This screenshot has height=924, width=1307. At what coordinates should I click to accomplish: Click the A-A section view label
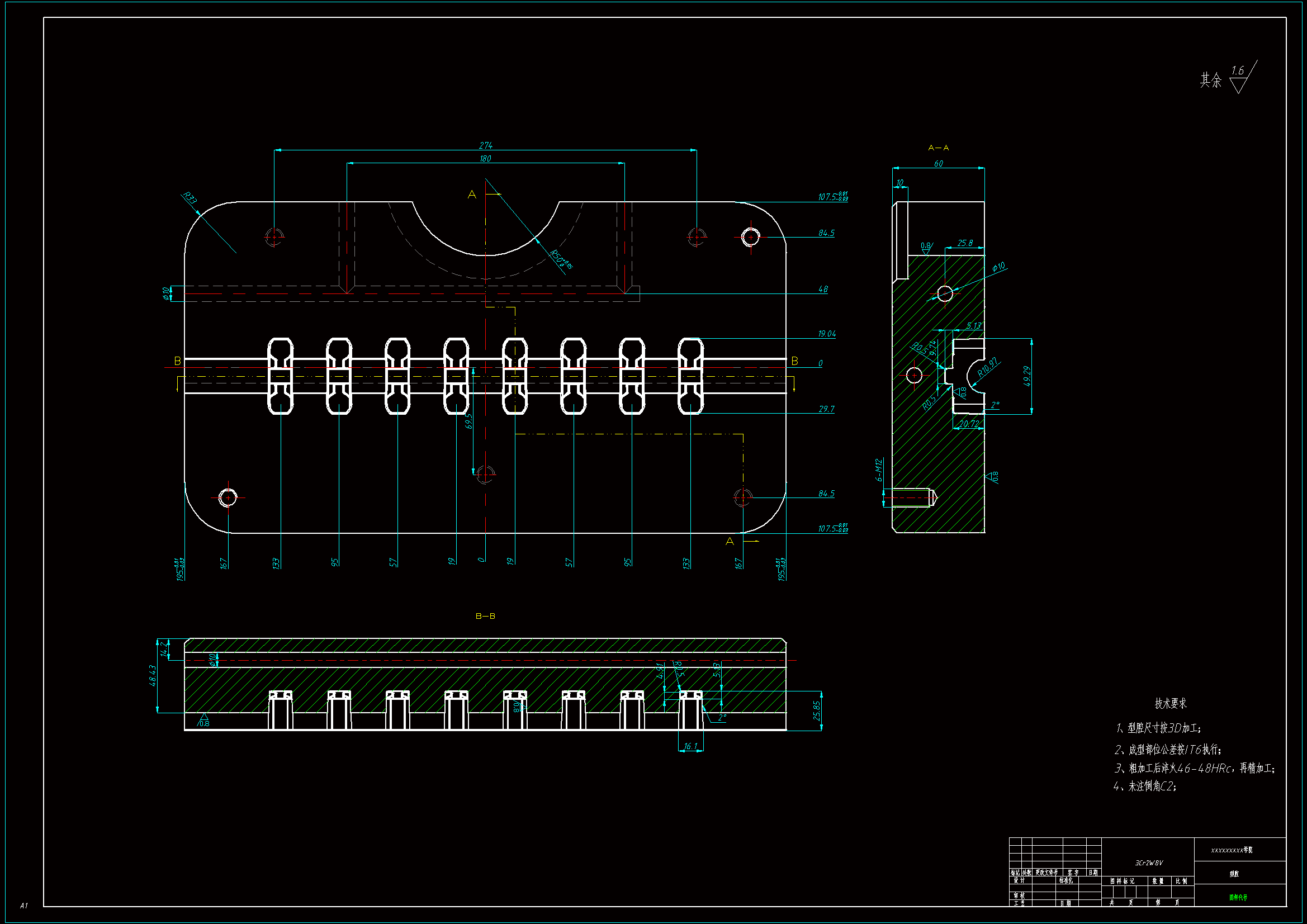pyautogui.click(x=938, y=148)
